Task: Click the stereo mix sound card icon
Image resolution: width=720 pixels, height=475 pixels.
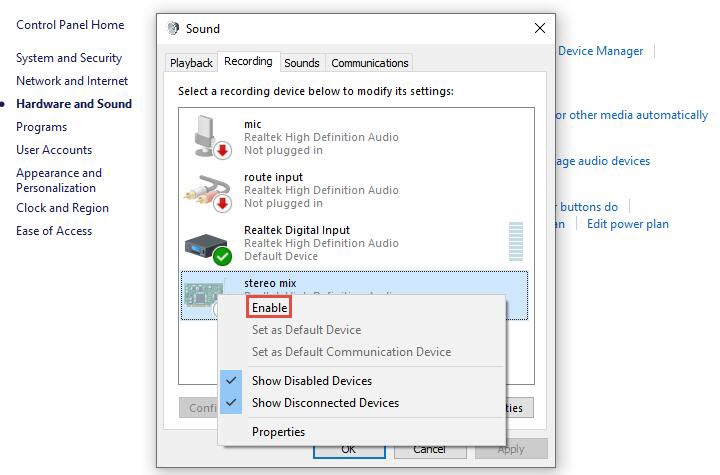Action: (x=205, y=292)
